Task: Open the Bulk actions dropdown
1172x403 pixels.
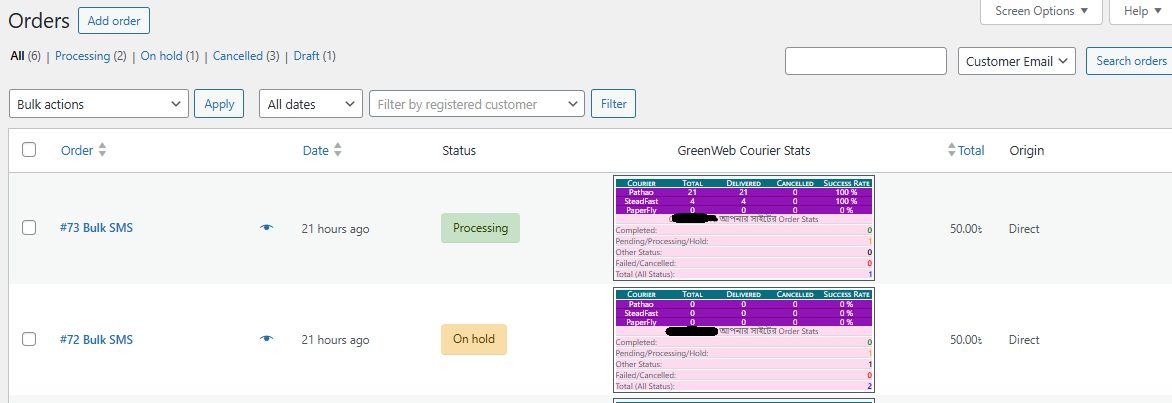Action: (99, 104)
